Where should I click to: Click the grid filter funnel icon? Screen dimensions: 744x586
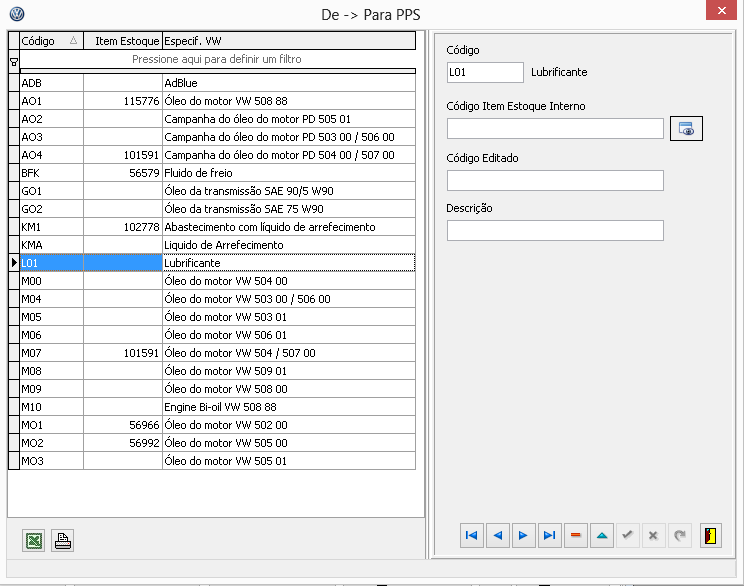pos(14,62)
